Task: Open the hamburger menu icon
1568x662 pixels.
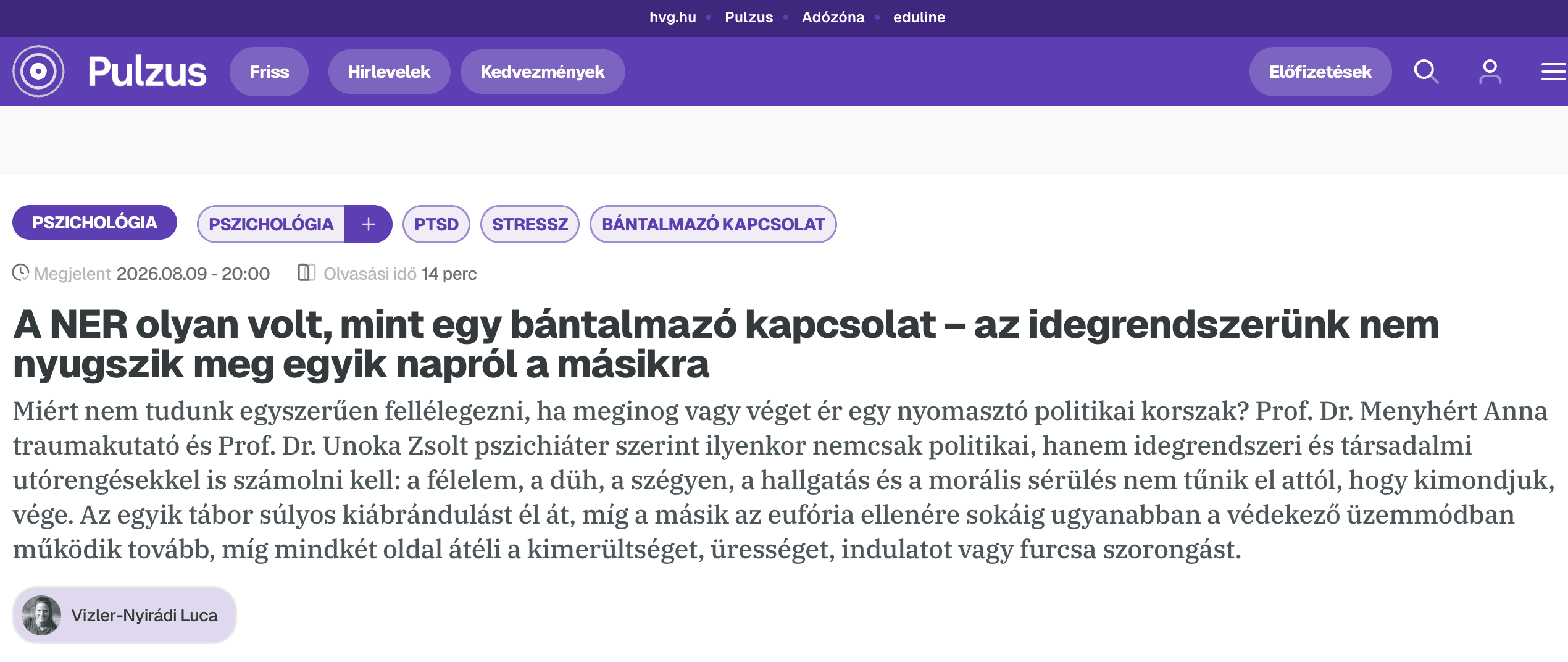Action: pyautogui.click(x=1554, y=72)
